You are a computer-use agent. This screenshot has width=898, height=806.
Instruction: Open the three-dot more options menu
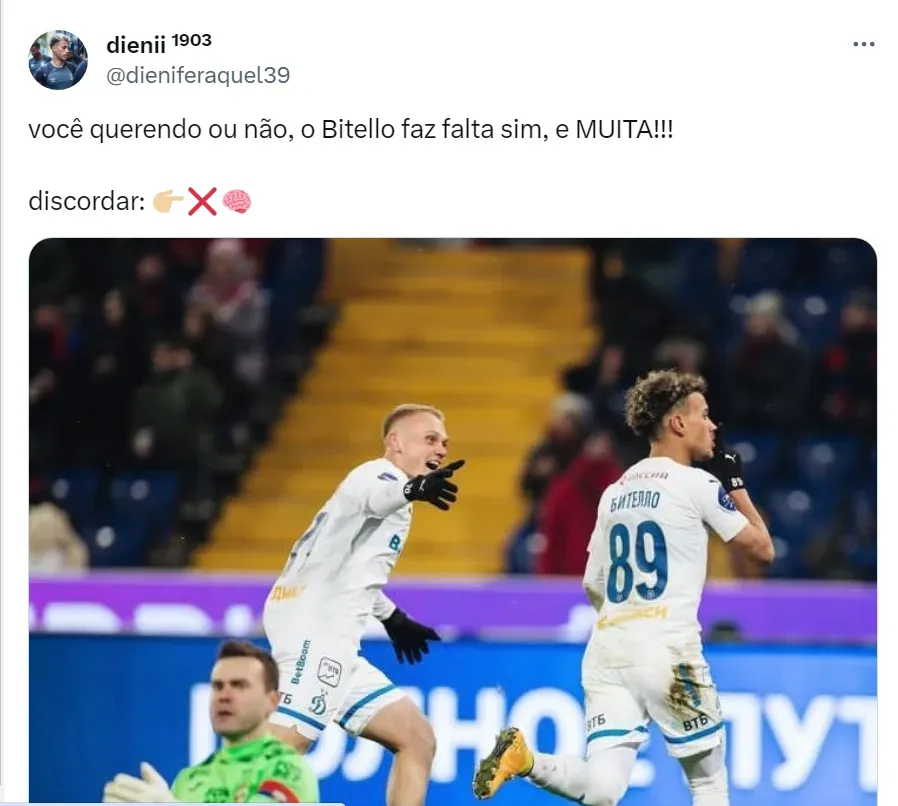(x=863, y=44)
